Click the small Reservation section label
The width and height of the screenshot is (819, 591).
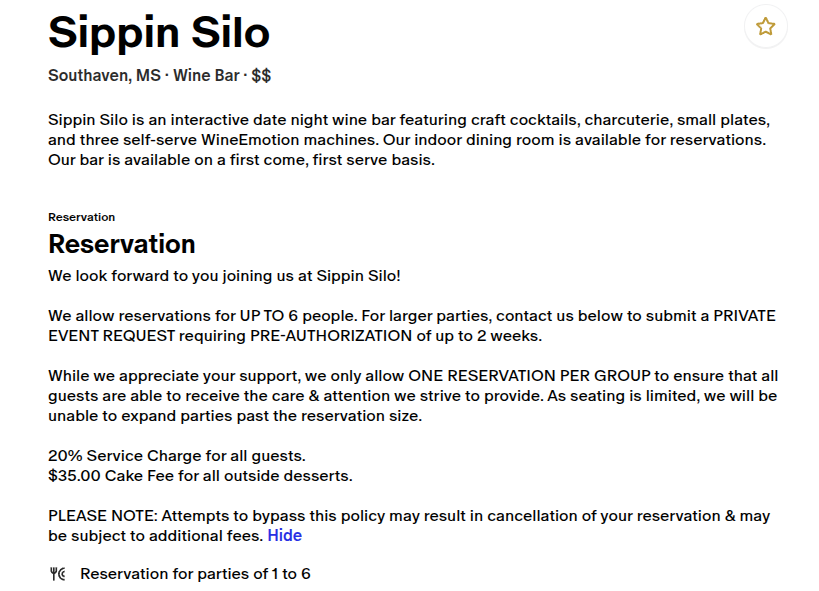81,217
